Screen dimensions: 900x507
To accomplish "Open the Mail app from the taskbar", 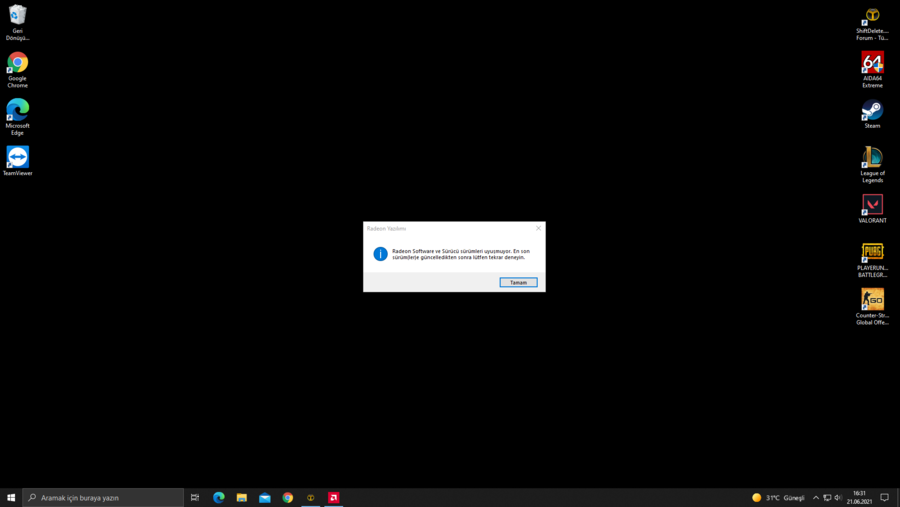I will click(x=265, y=497).
